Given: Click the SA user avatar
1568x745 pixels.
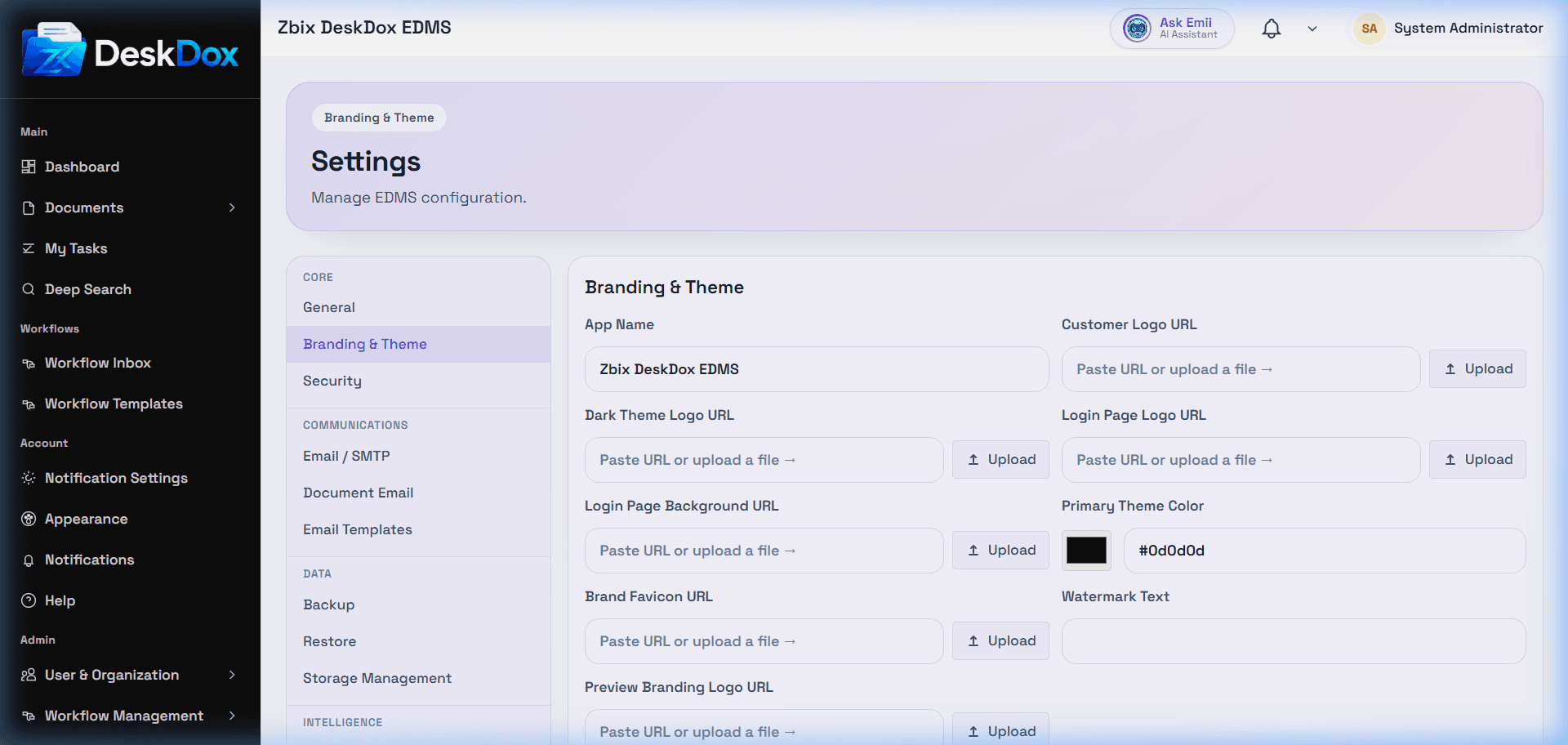Looking at the screenshot, I should click(x=1370, y=29).
